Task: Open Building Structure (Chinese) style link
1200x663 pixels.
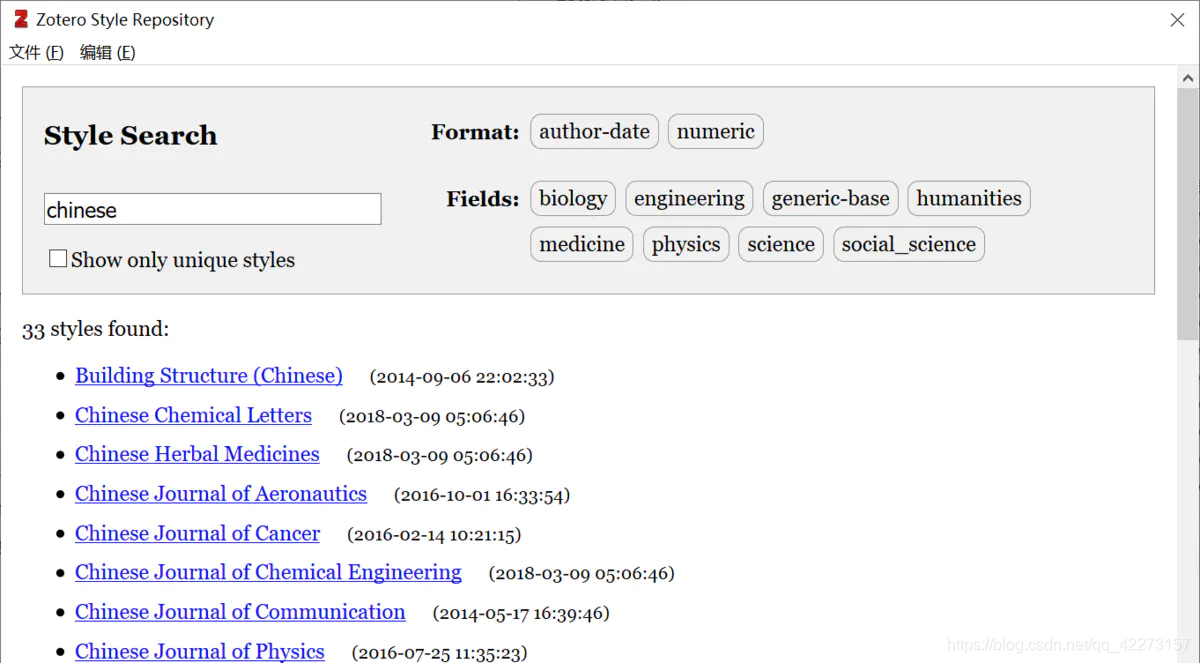Action: point(209,376)
